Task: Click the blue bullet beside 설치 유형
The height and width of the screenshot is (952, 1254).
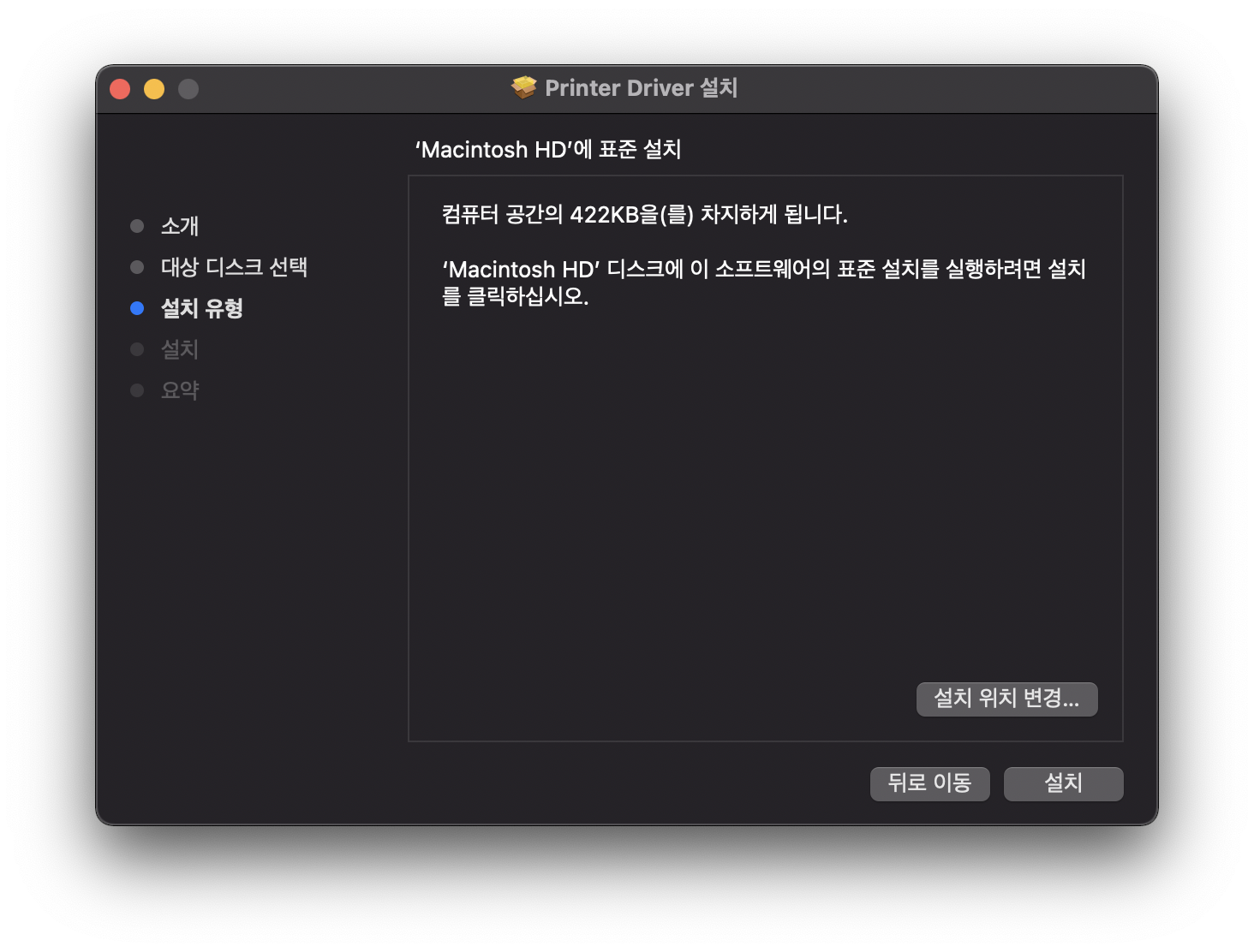Action: point(137,308)
